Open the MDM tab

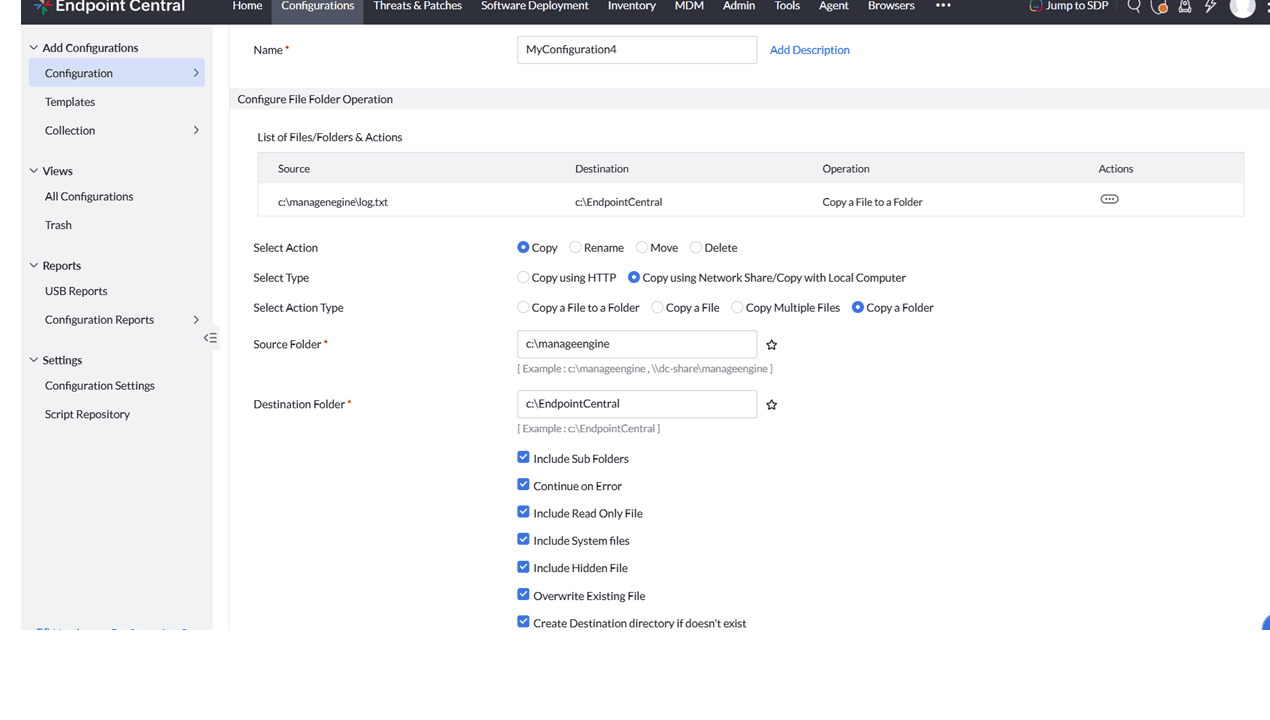(x=689, y=6)
